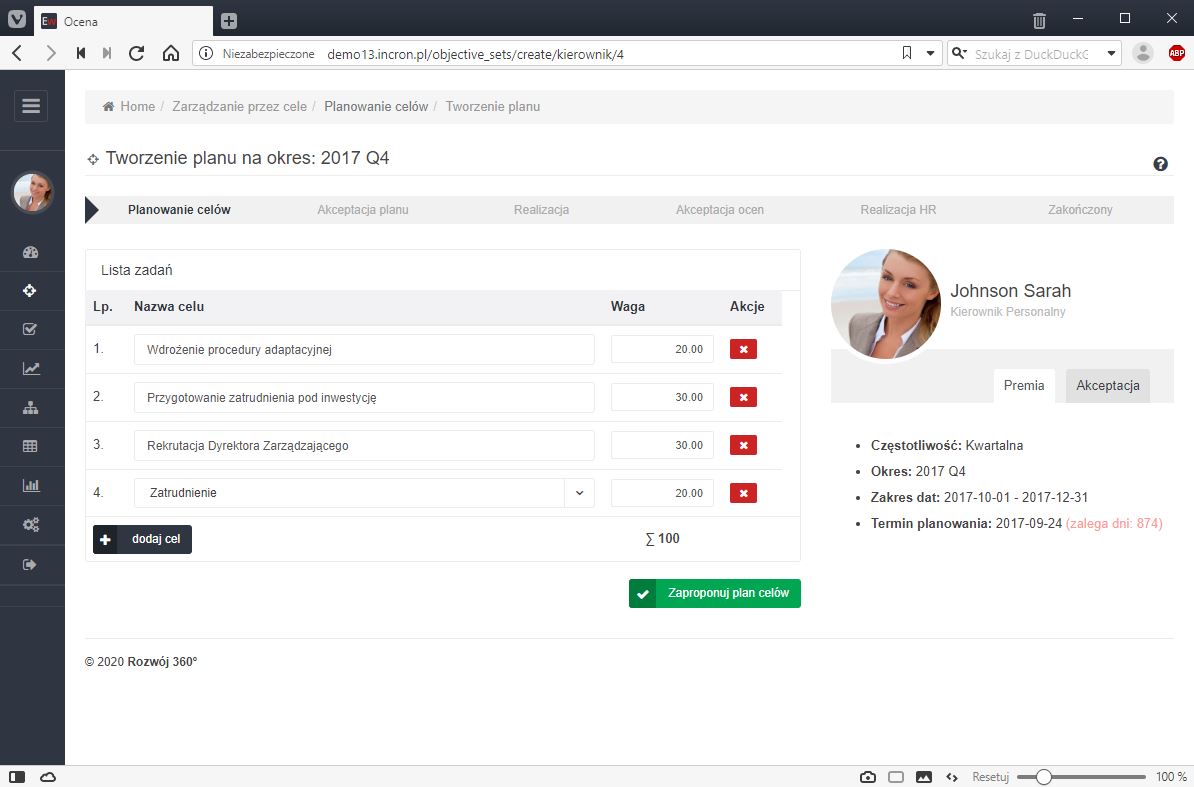The image size is (1194, 787).
Task: Click the dodaj cel button
Action: [x=142, y=539]
